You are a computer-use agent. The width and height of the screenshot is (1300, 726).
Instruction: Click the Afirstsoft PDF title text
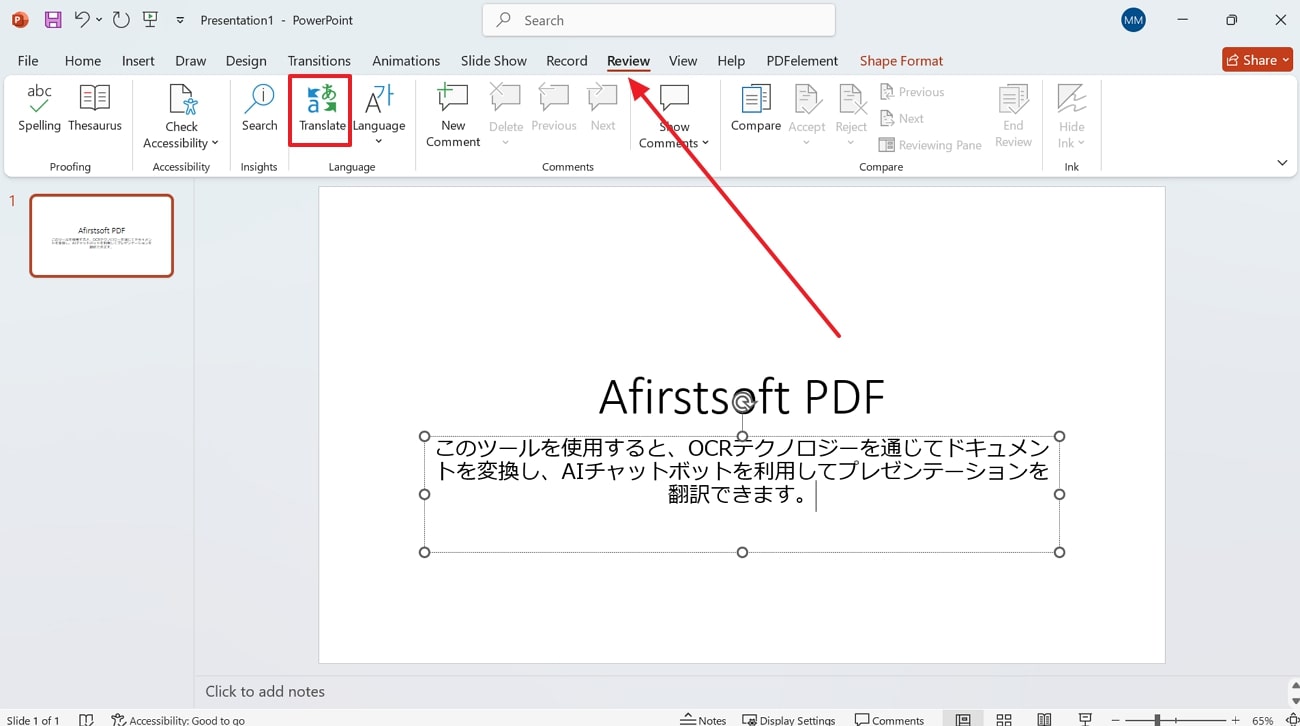[741, 397]
